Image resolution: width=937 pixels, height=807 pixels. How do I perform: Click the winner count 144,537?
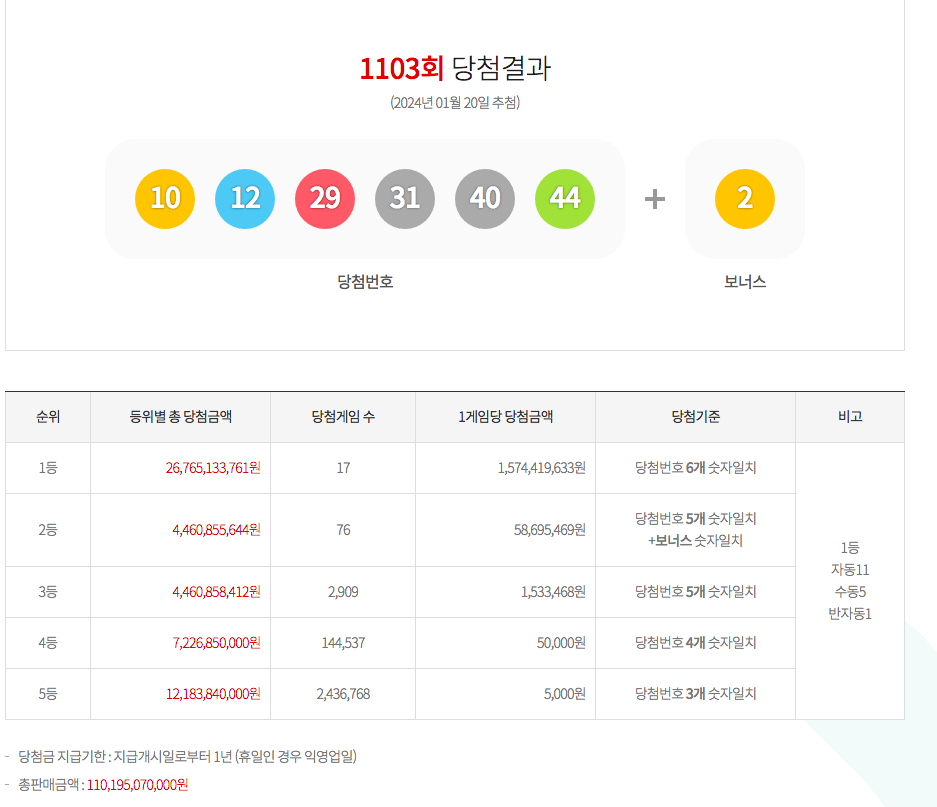[343, 643]
